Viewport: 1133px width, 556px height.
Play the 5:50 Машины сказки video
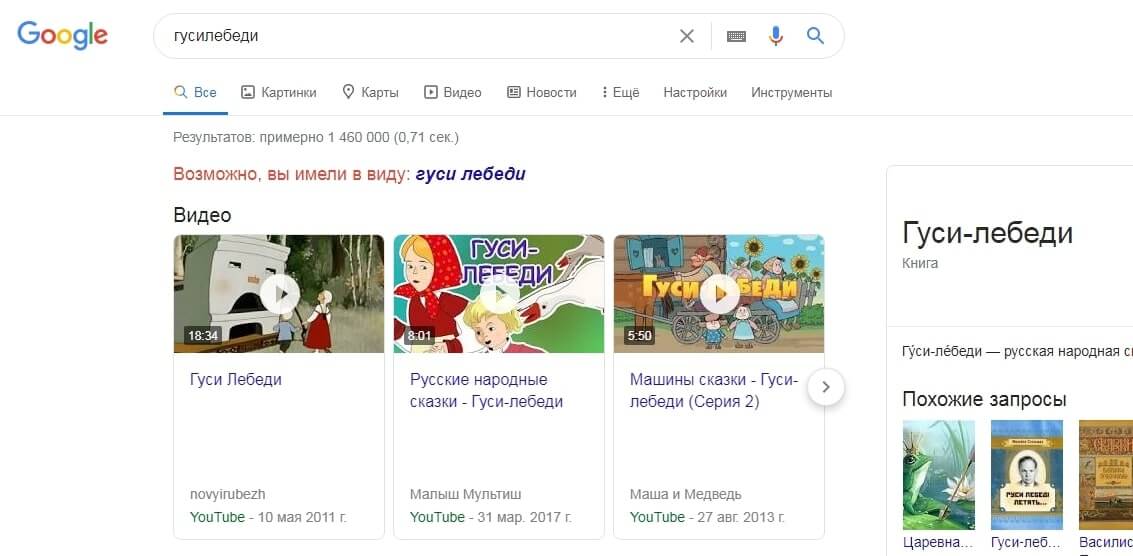click(719, 294)
